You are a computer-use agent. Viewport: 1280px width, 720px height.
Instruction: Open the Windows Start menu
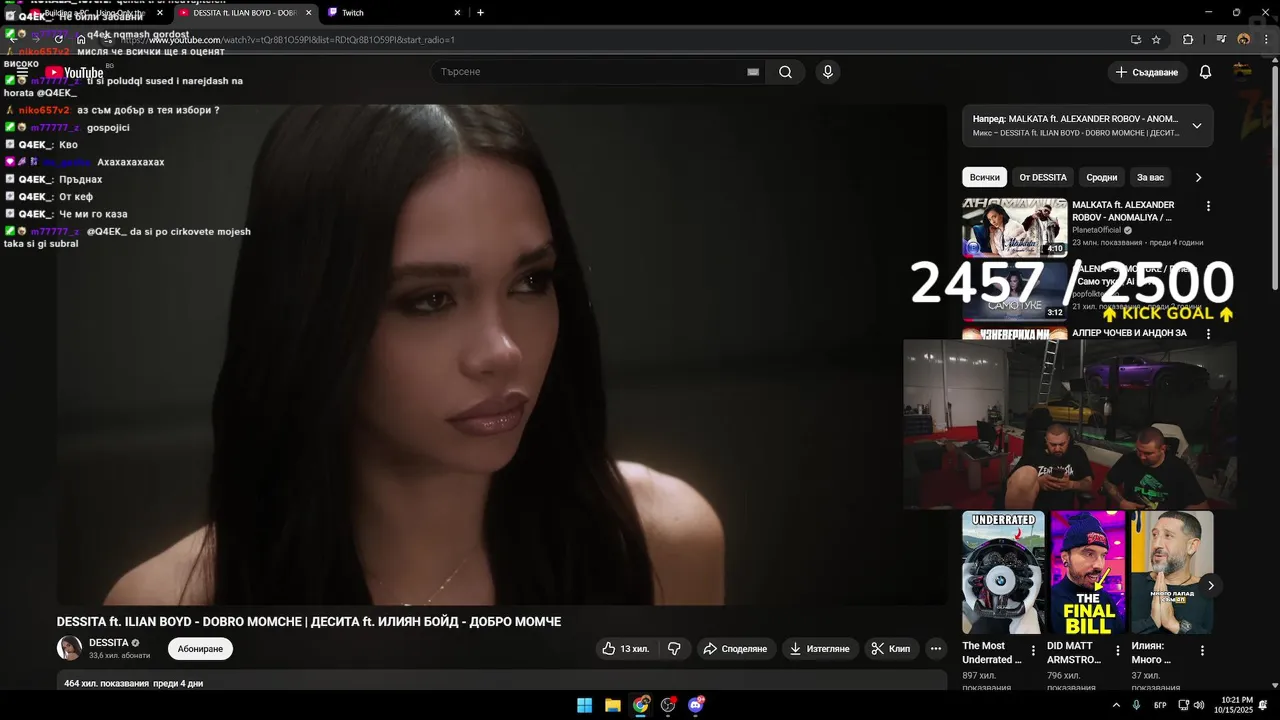[x=584, y=705]
